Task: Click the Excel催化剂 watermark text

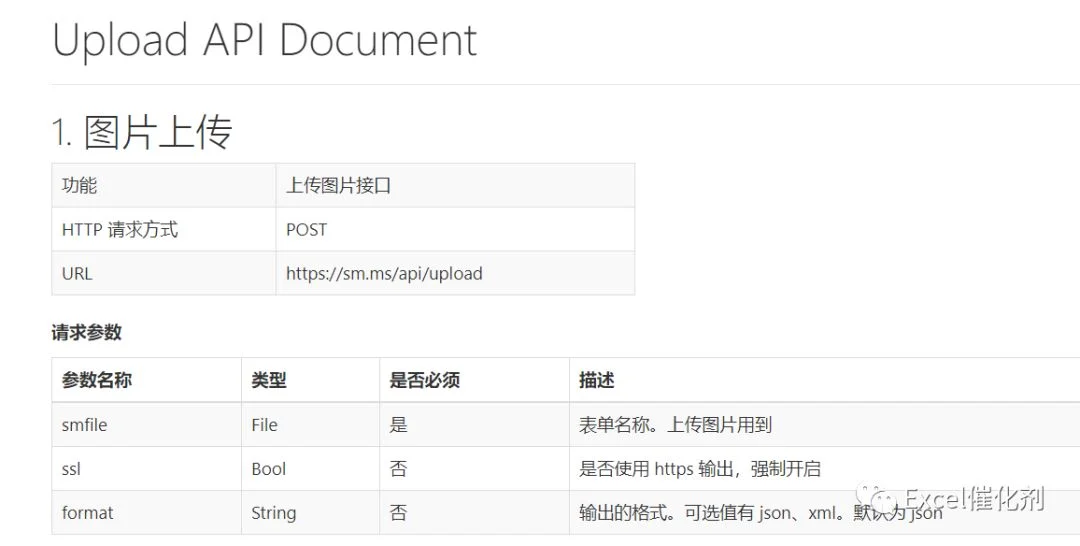Action: click(974, 499)
